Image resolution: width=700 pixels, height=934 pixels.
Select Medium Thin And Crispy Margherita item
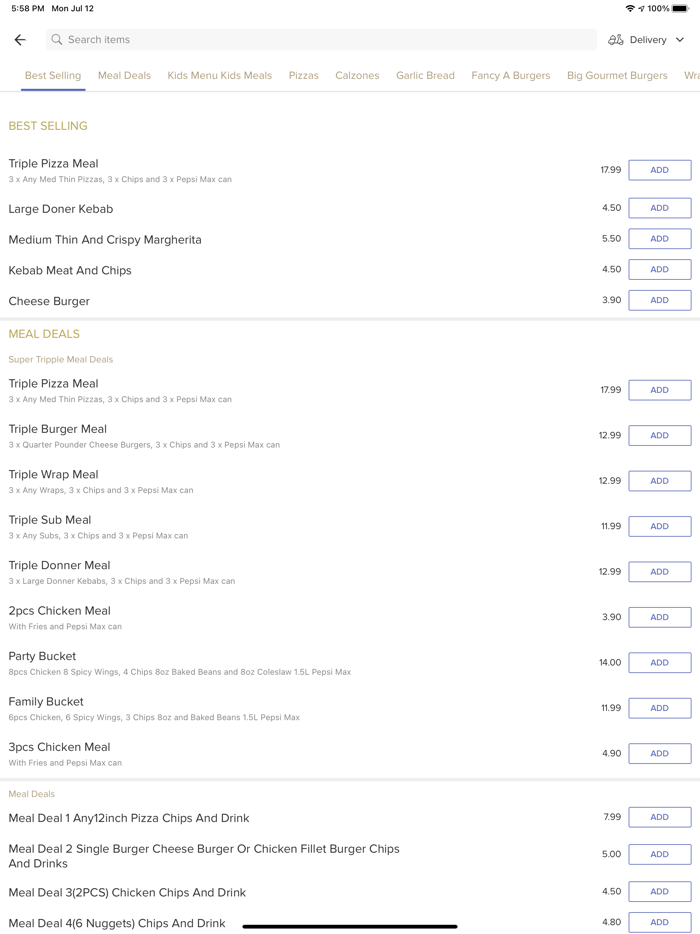(105, 240)
